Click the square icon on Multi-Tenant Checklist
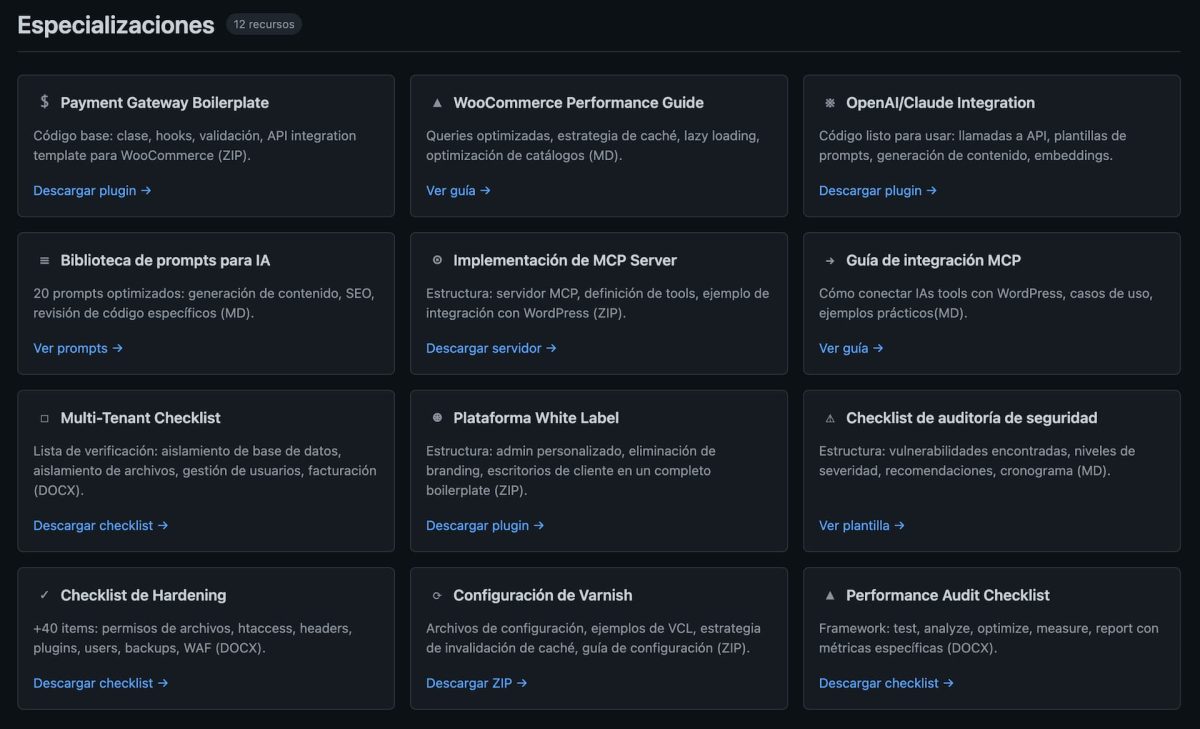1200x729 pixels. (x=44, y=418)
